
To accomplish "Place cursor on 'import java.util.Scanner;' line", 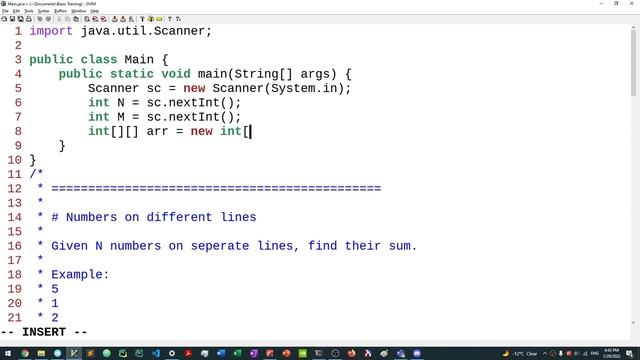I will click(120, 31).
